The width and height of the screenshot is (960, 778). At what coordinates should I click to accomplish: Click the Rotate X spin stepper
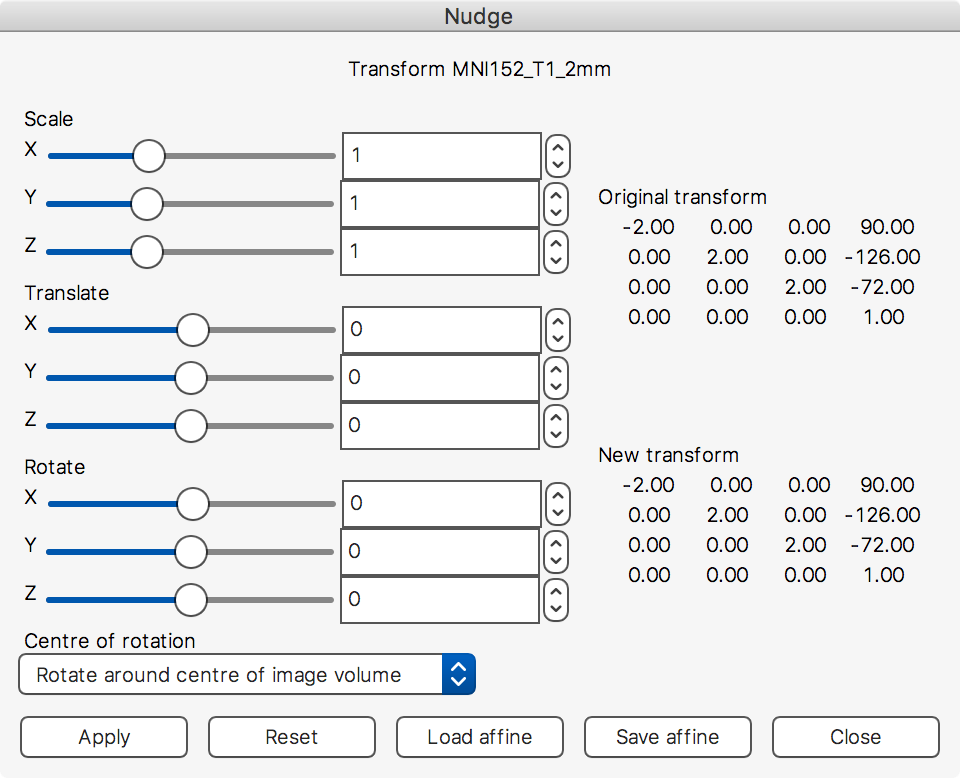click(x=558, y=504)
